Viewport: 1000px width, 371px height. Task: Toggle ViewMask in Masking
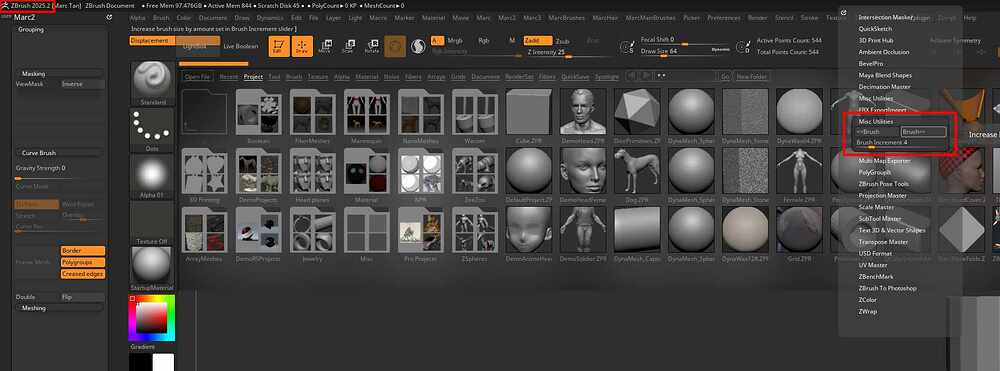pos(36,84)
